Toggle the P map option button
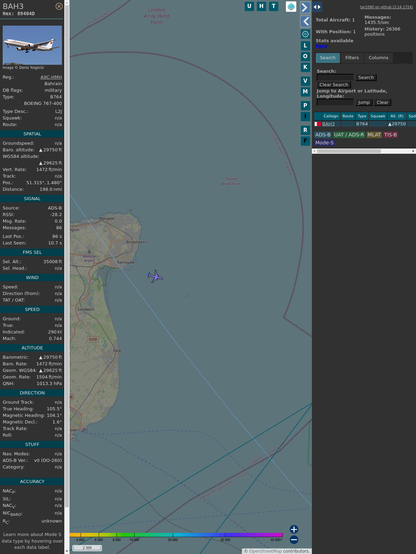The width and height of the screenshot is (416, 554). pos(305,105)
